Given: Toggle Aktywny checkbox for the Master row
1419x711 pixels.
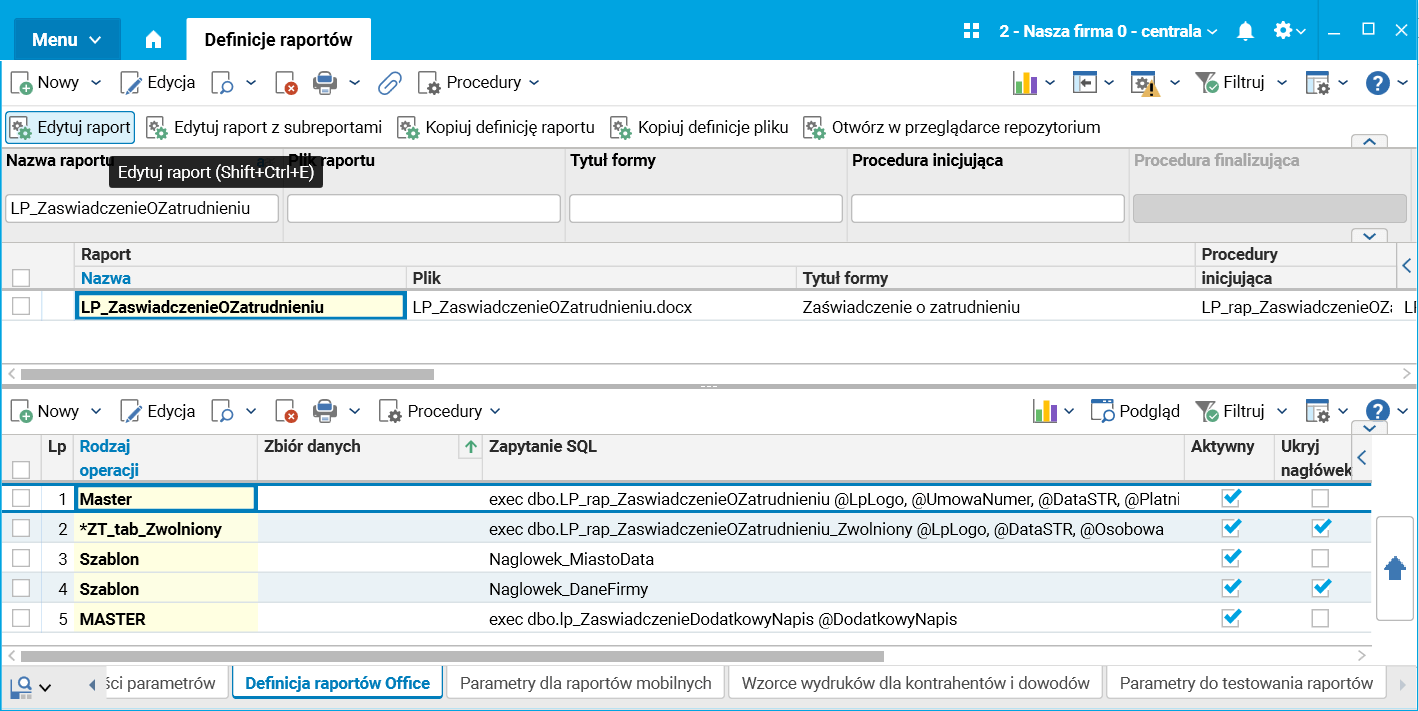Looking at the screenshot, I should coord(1232,498).
